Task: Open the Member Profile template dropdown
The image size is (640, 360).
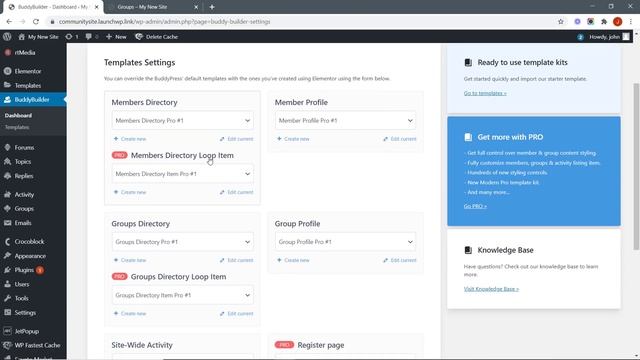Action: pos(345,121)
